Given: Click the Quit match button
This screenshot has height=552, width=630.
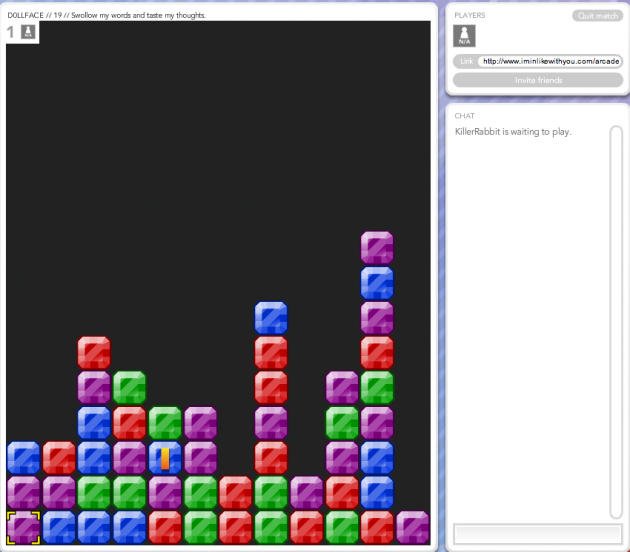Looking at the screenshot, I should tap(597, 16).
